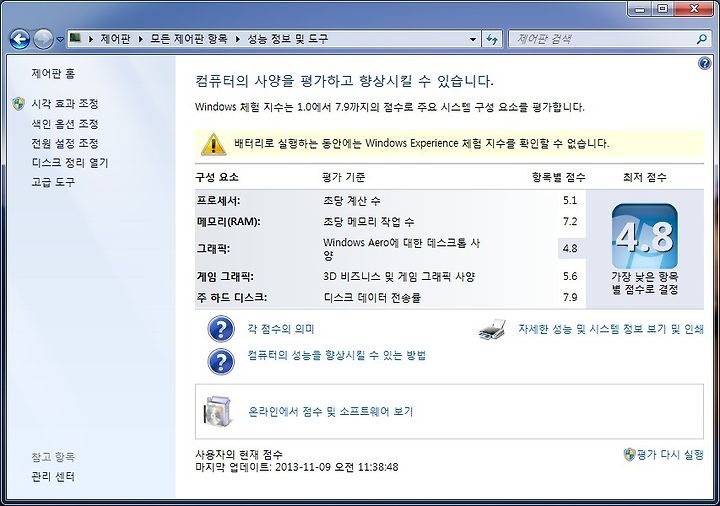Click the 마지막 업데이트 timestamp text
This screenshot has height=506, width=720.
tap(297, 467)
